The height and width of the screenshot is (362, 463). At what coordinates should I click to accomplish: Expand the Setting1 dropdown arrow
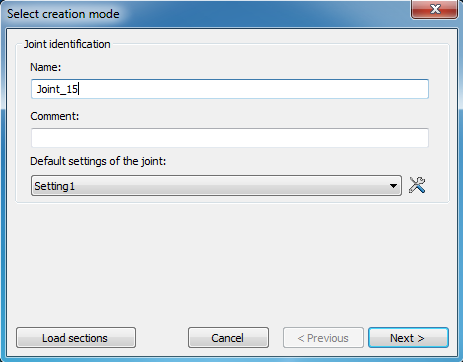pyautogui.click(x=393, y=186)
